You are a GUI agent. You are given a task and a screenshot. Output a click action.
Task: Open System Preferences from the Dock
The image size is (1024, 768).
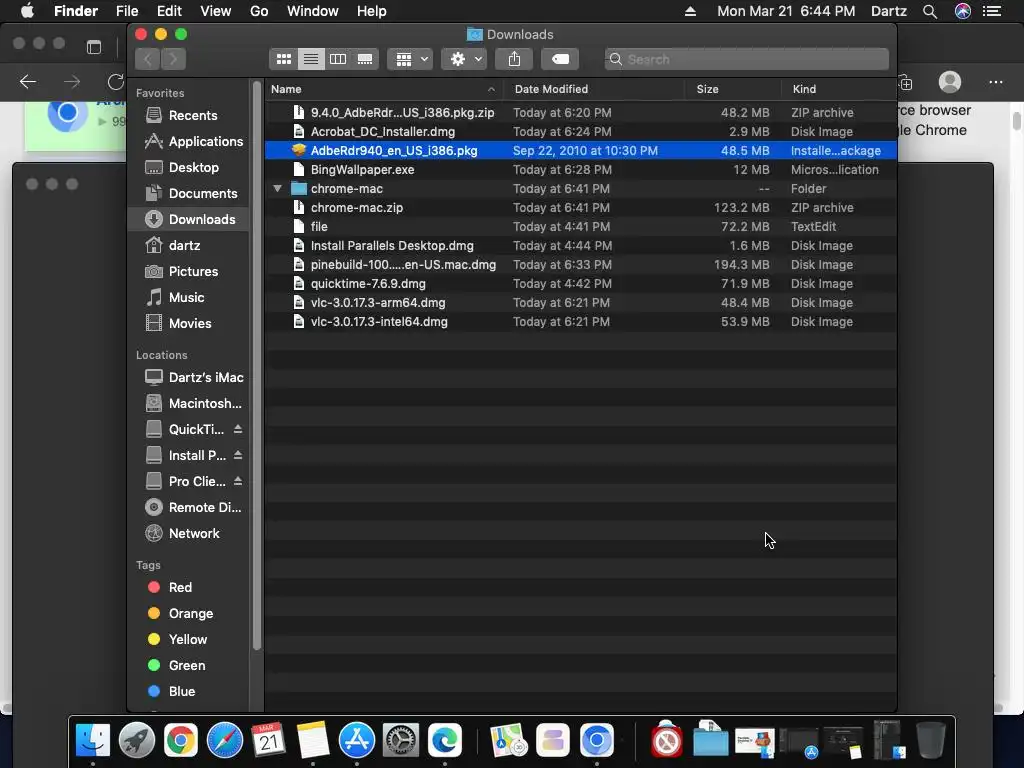point(400,741)
